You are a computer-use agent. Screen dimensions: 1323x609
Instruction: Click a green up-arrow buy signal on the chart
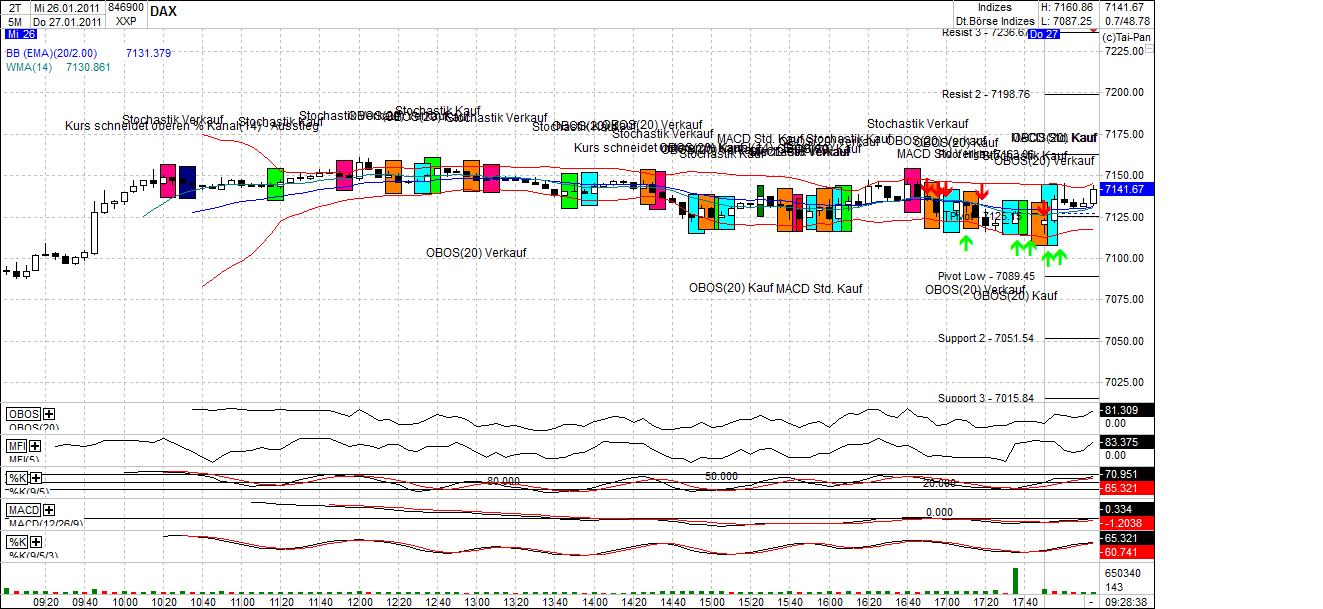[x=965, y=241]
